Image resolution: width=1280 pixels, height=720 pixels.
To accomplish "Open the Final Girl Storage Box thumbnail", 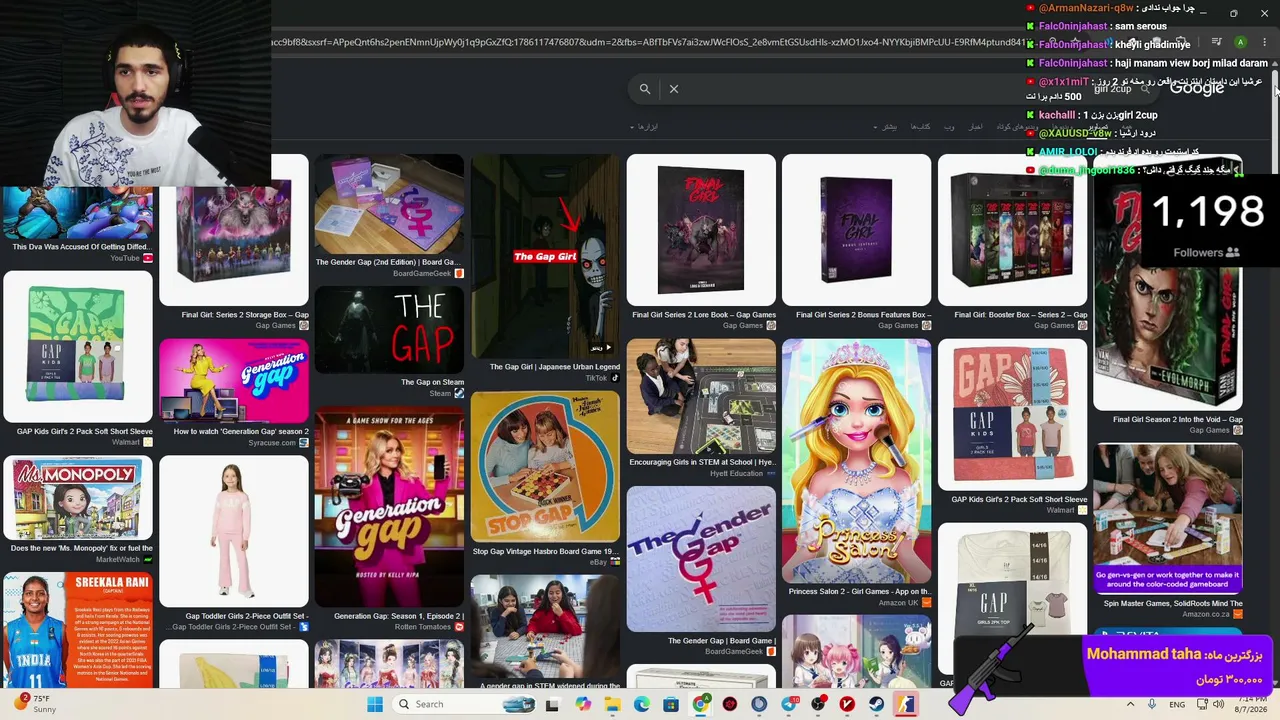I will tap(234, 230).
